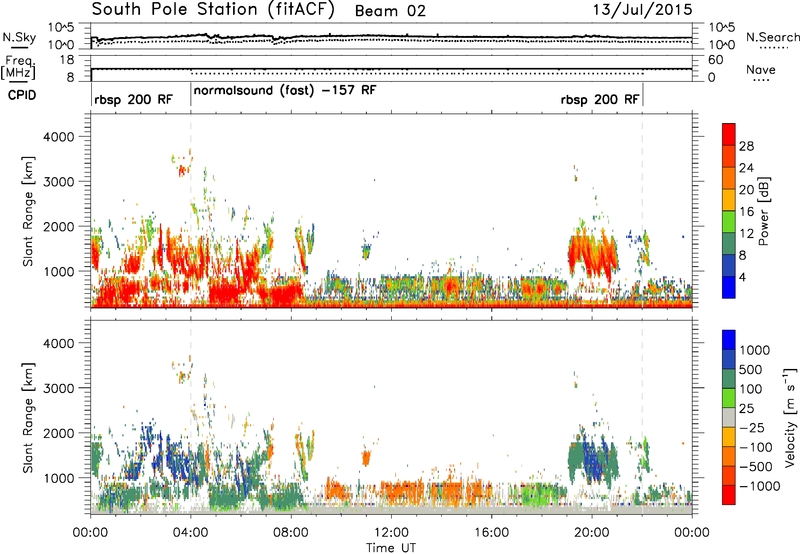Viewport: 800px width, 554px height.
Task: Click the '28' label on Power colorbar
Action: click(746, 146)
